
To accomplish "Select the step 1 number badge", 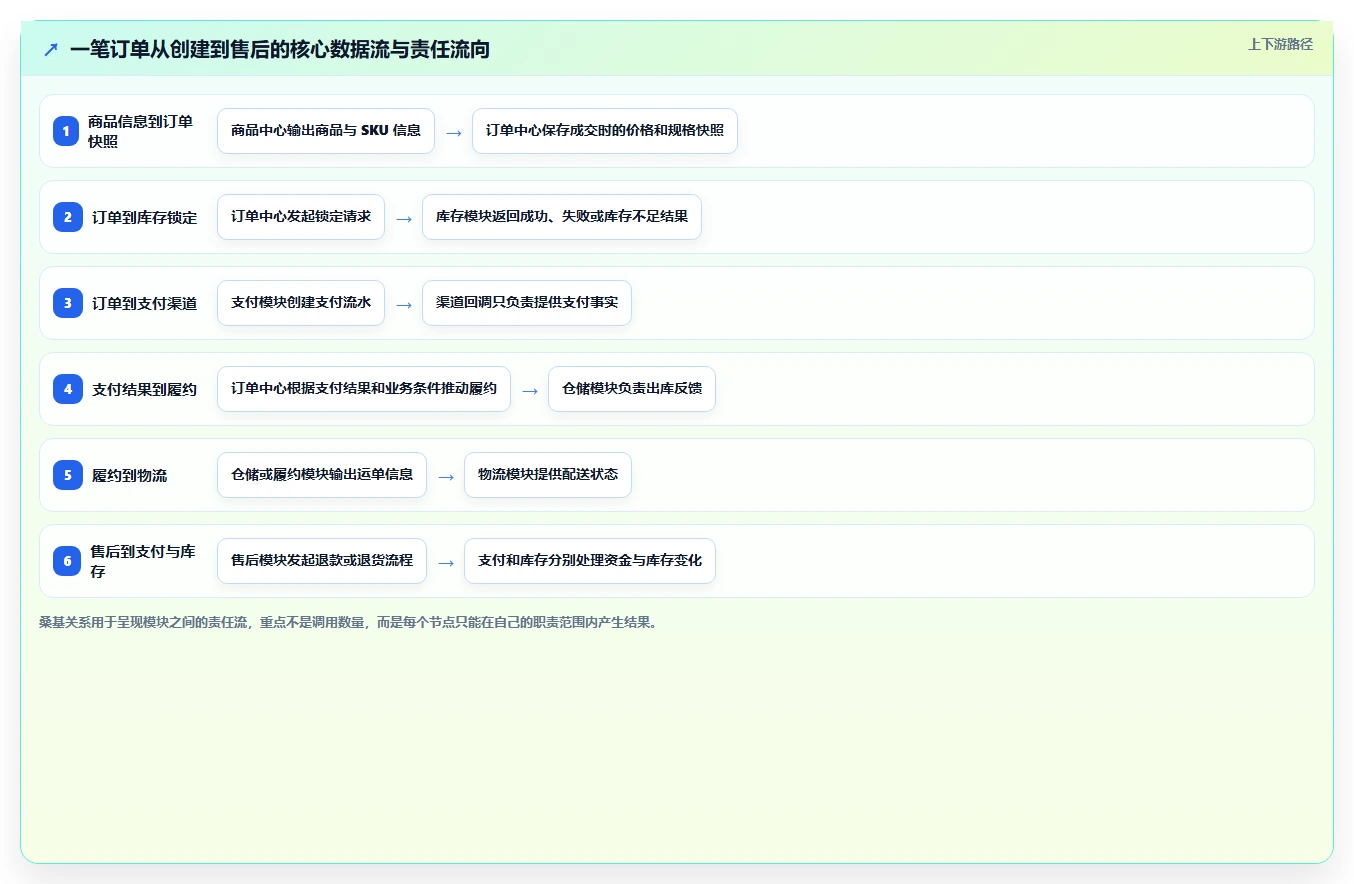I will [x=66, y=131].
